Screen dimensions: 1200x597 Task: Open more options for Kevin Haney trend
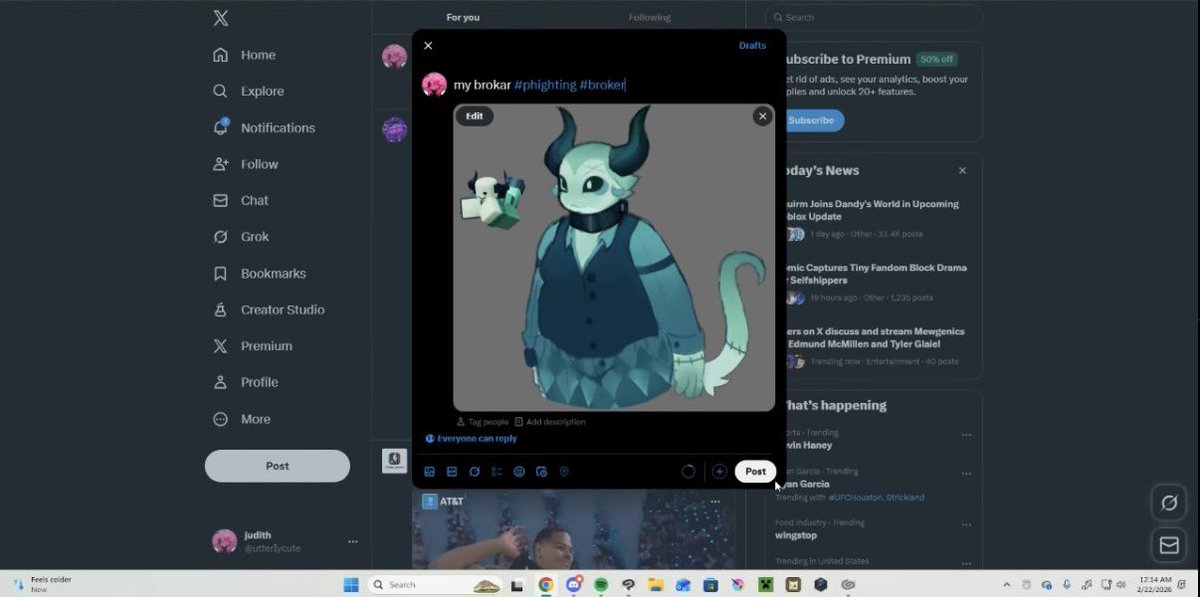[966, 435]
